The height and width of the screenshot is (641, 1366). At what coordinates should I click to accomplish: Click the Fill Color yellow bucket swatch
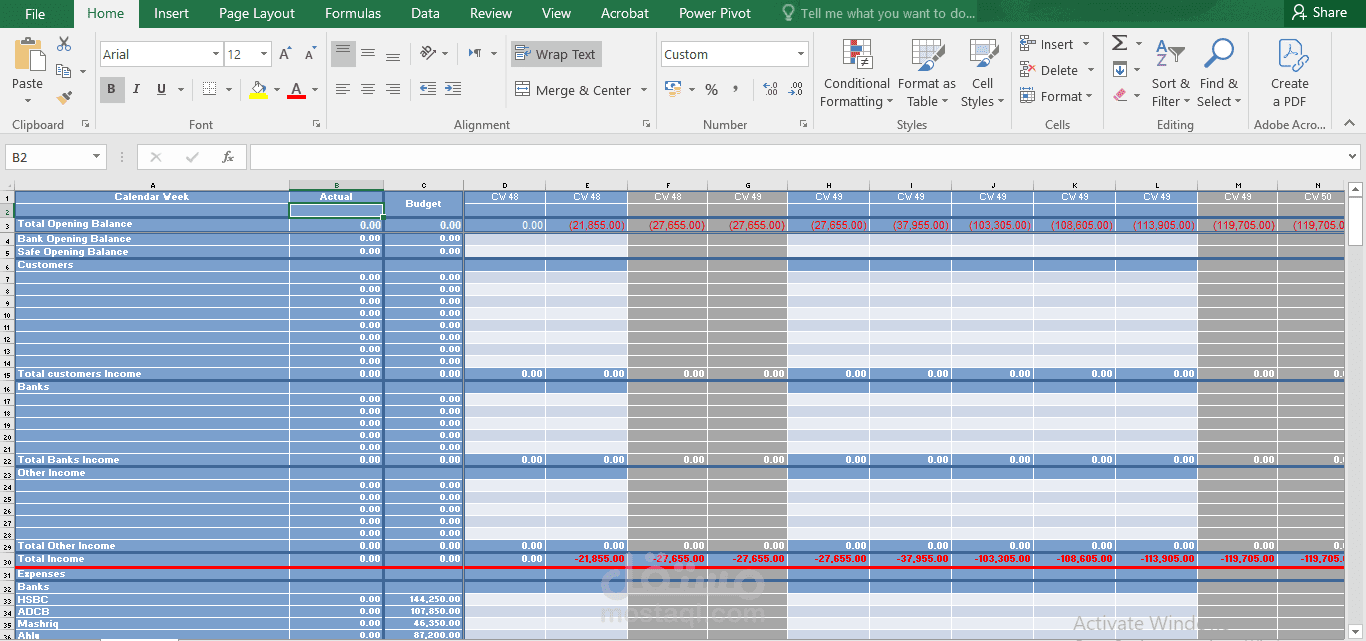click(258, 90)
